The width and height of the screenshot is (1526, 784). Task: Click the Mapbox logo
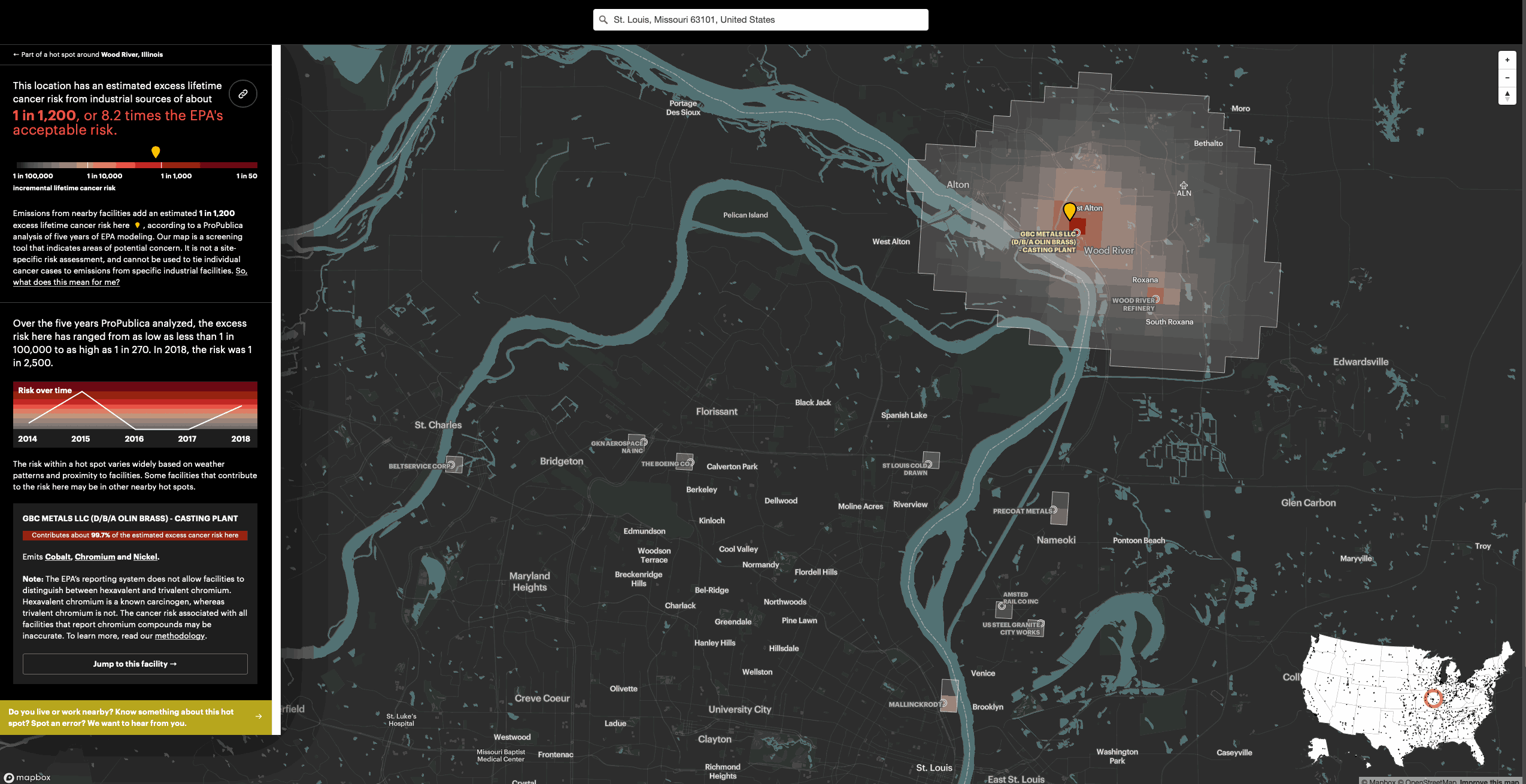28,777
